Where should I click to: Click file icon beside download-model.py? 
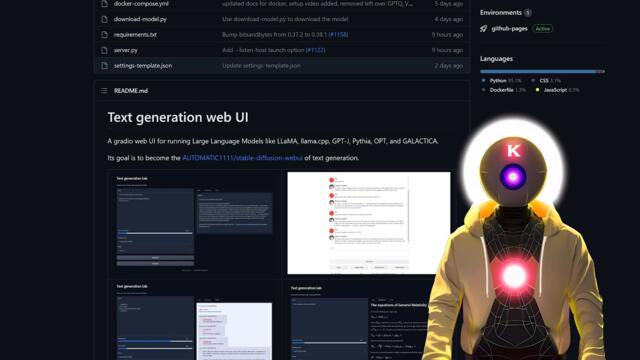tap(104, 19)
